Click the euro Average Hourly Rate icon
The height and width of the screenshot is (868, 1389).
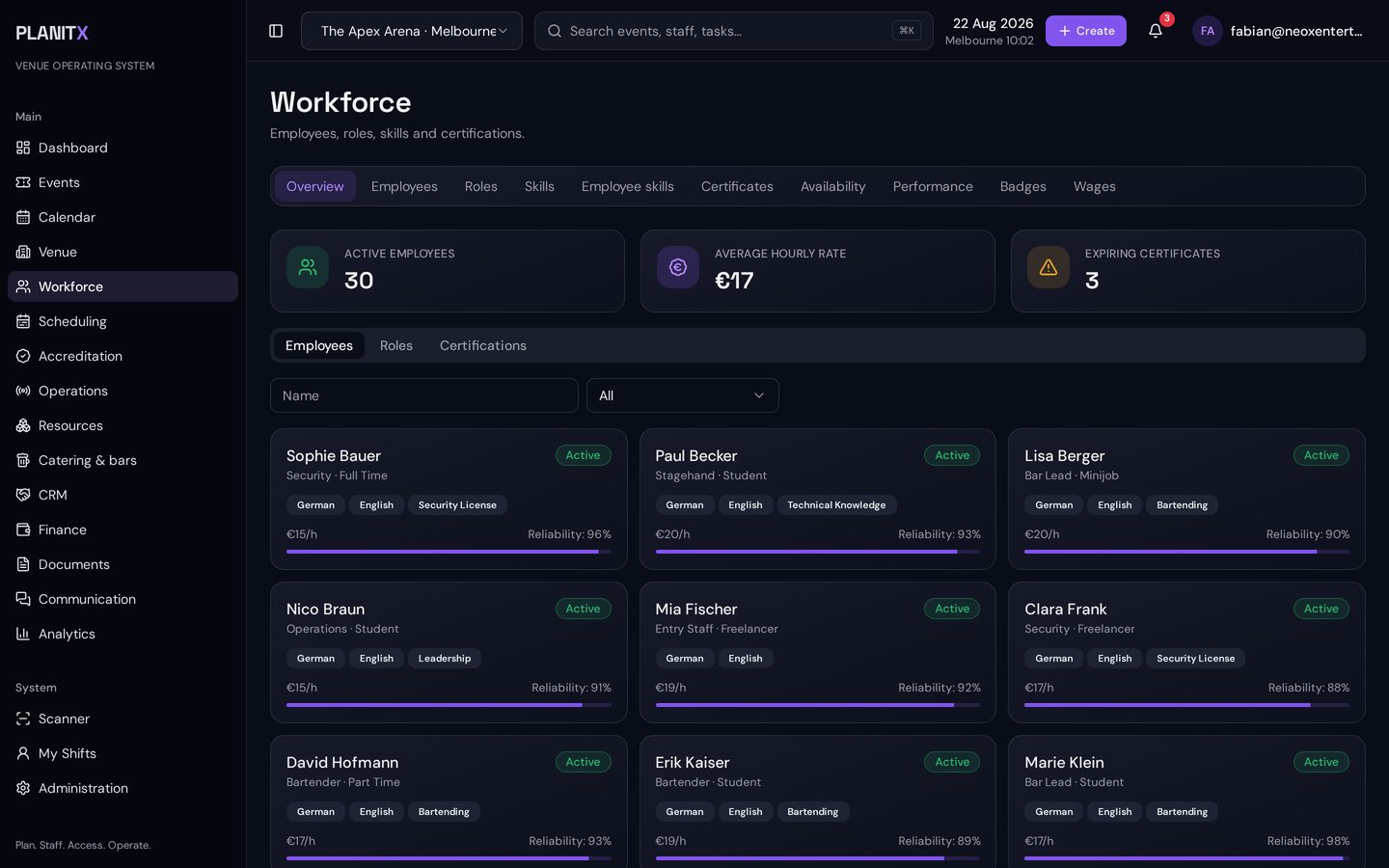point(678,267)
